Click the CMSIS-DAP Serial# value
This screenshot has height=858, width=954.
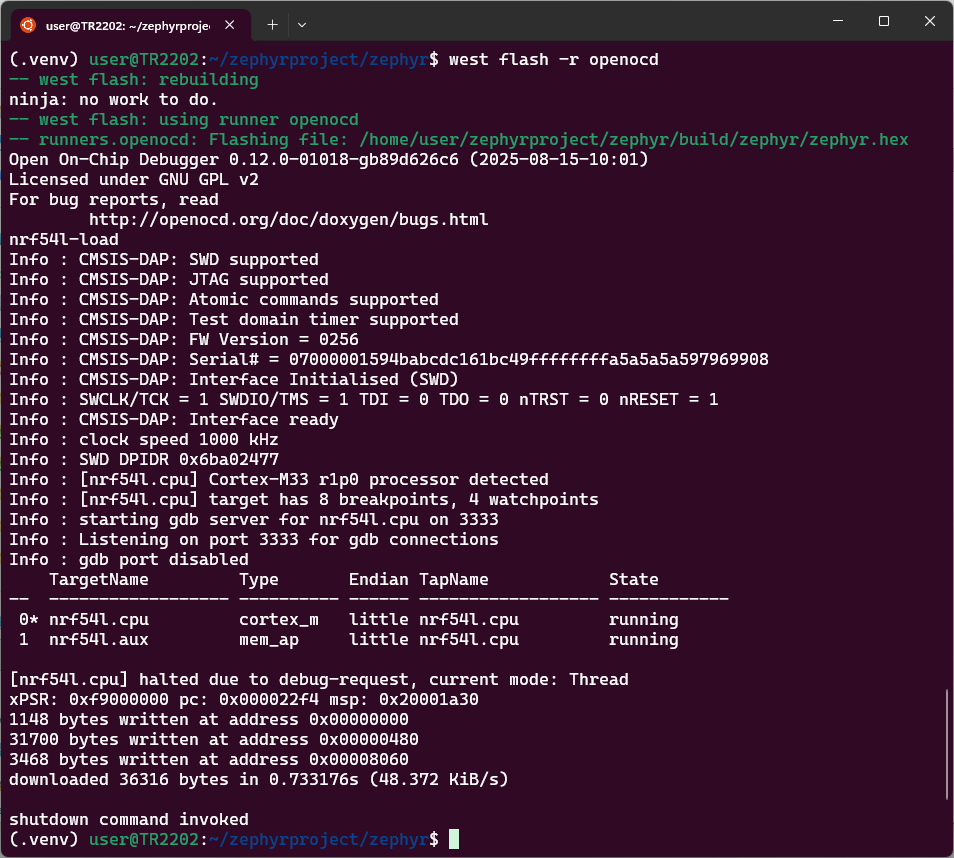528,360
